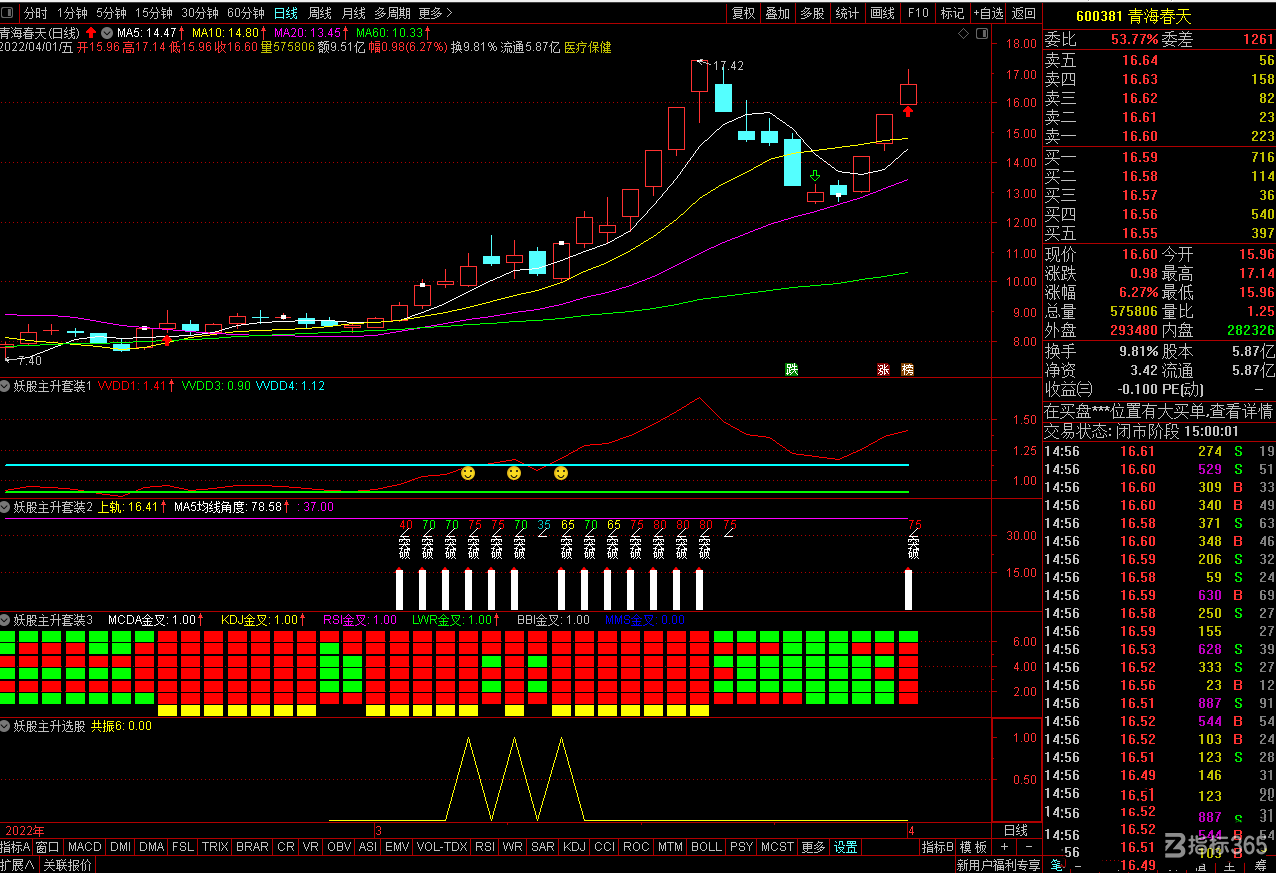Open the 新用户福利专享 link
The height and width of the screenshot is (873, 1276).
click(x=998, y=865)
